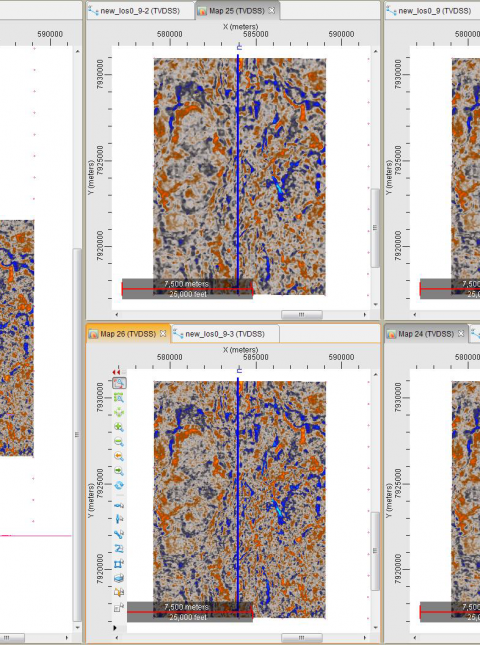Select the diagonal arbitrary line tool
Viewport: 480px width, 645px height.
pyautogui.click(x=119, y=534)
